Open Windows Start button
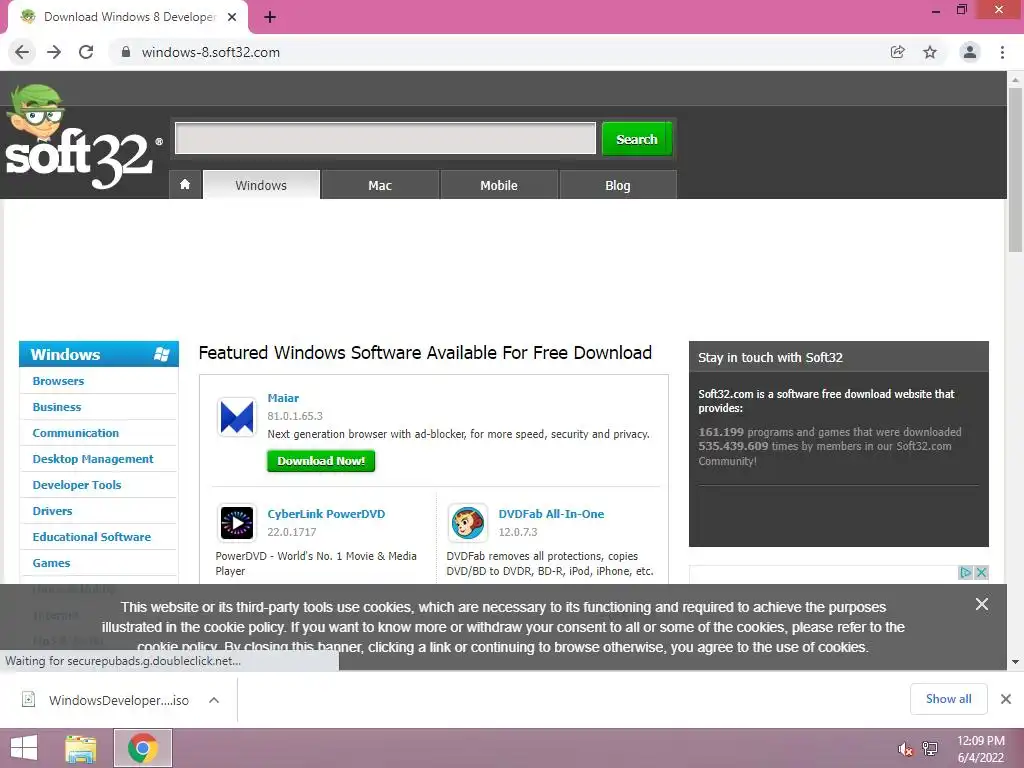Viewport: 1024px width, 768px height. click(24, 748)
